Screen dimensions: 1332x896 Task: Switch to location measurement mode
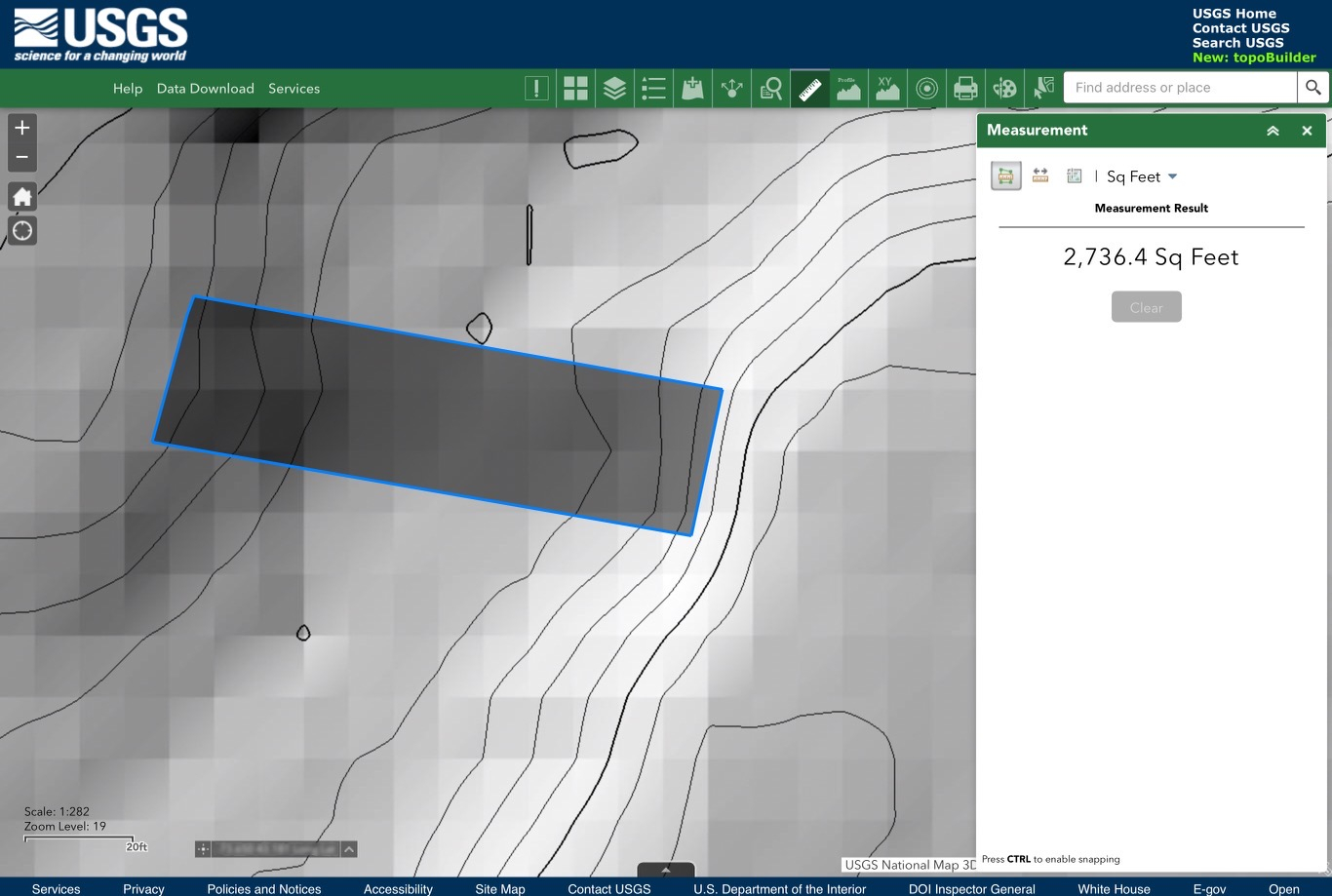click(1074, 175)
